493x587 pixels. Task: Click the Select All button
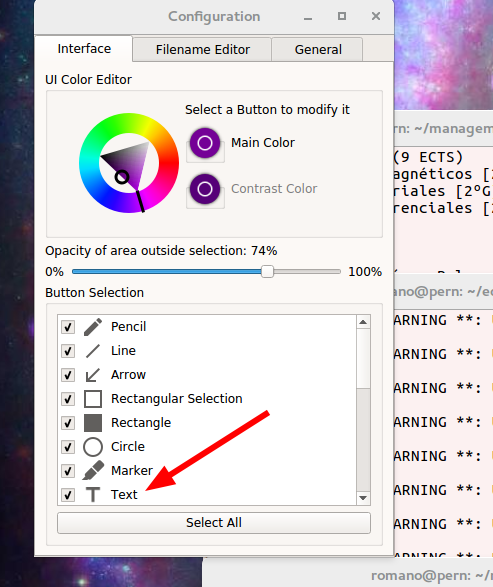point(214,523)
